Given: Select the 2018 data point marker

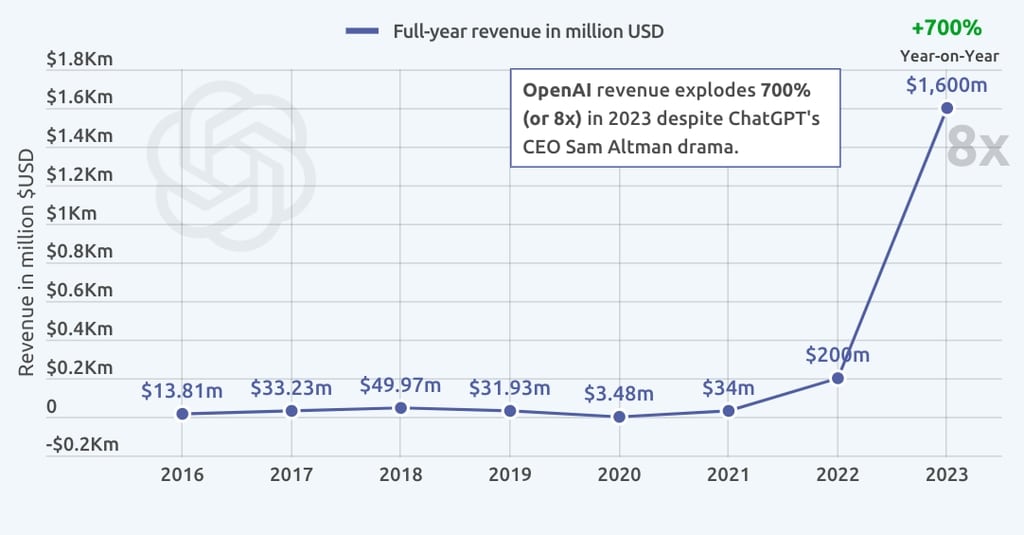Looking at the screenshot, I should [x=400, y=408].
